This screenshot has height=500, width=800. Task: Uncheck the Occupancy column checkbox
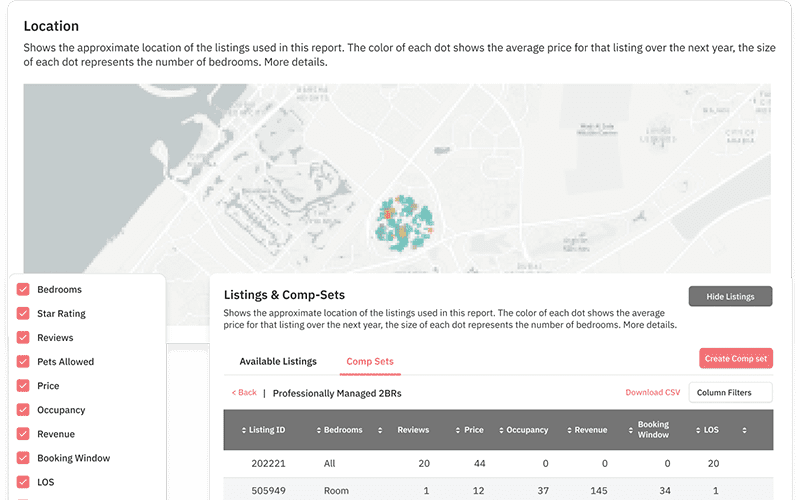[23, 410]
